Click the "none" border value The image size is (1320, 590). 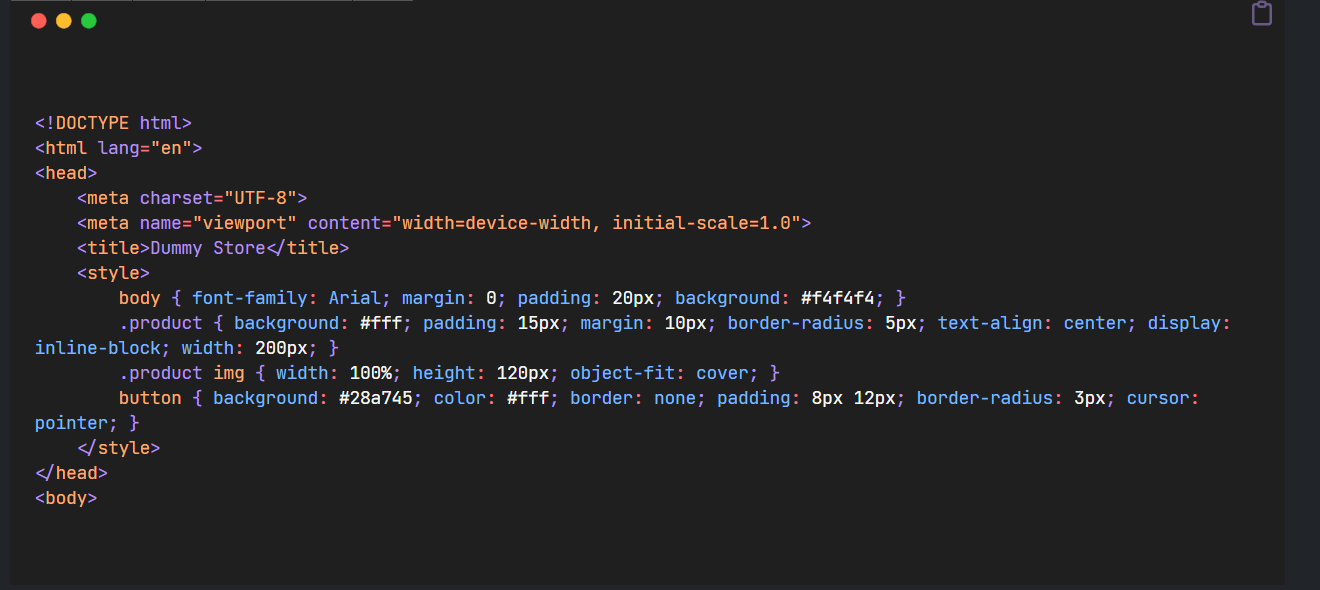click(675, 398)
